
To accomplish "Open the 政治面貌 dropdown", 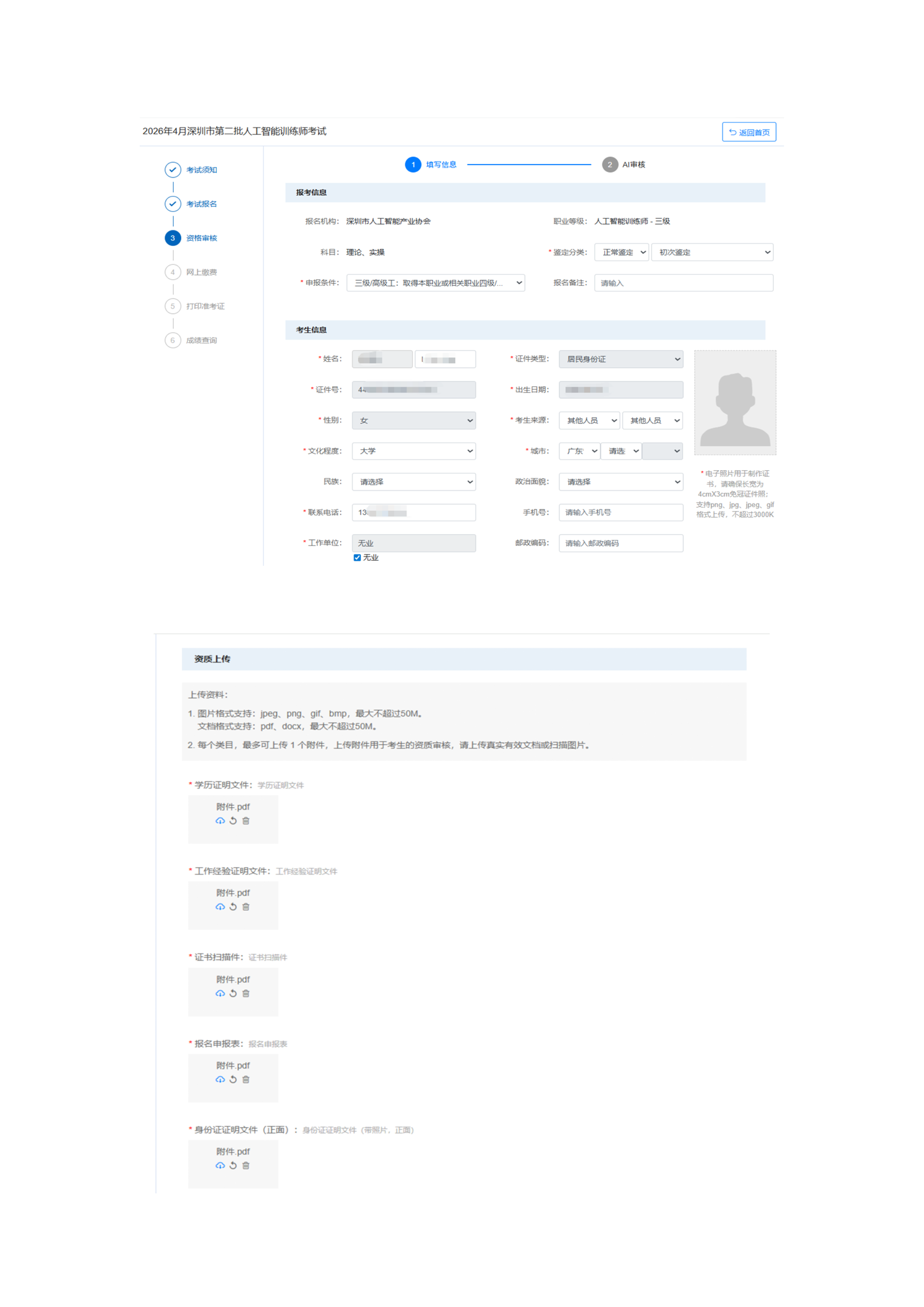I will [621, 482].
